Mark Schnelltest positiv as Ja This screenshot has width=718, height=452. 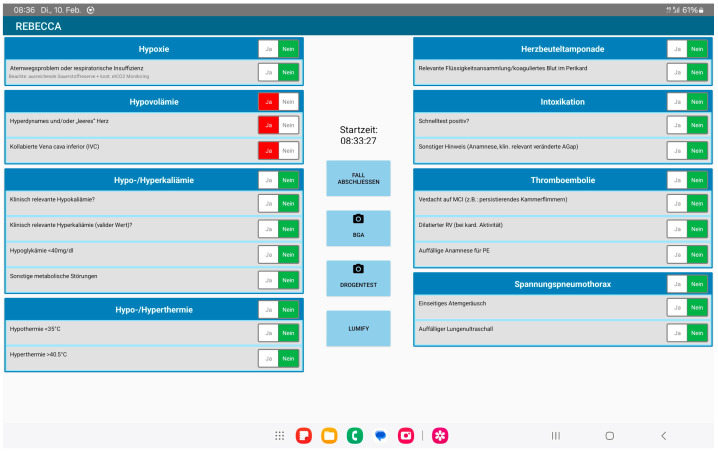[677, 125]
